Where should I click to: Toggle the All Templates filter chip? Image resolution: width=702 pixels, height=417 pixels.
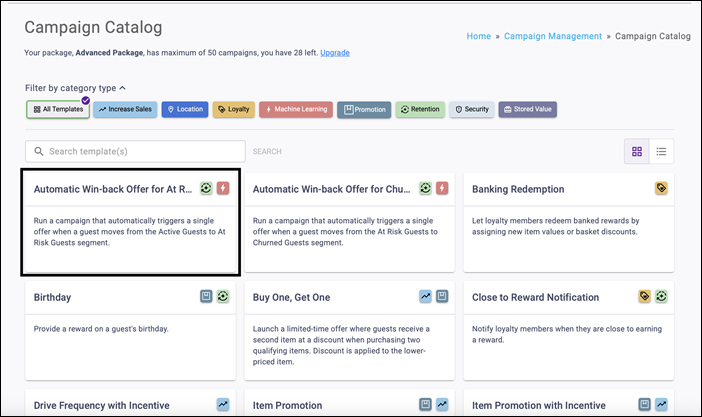pyautogui.click(x=57, y=109)
